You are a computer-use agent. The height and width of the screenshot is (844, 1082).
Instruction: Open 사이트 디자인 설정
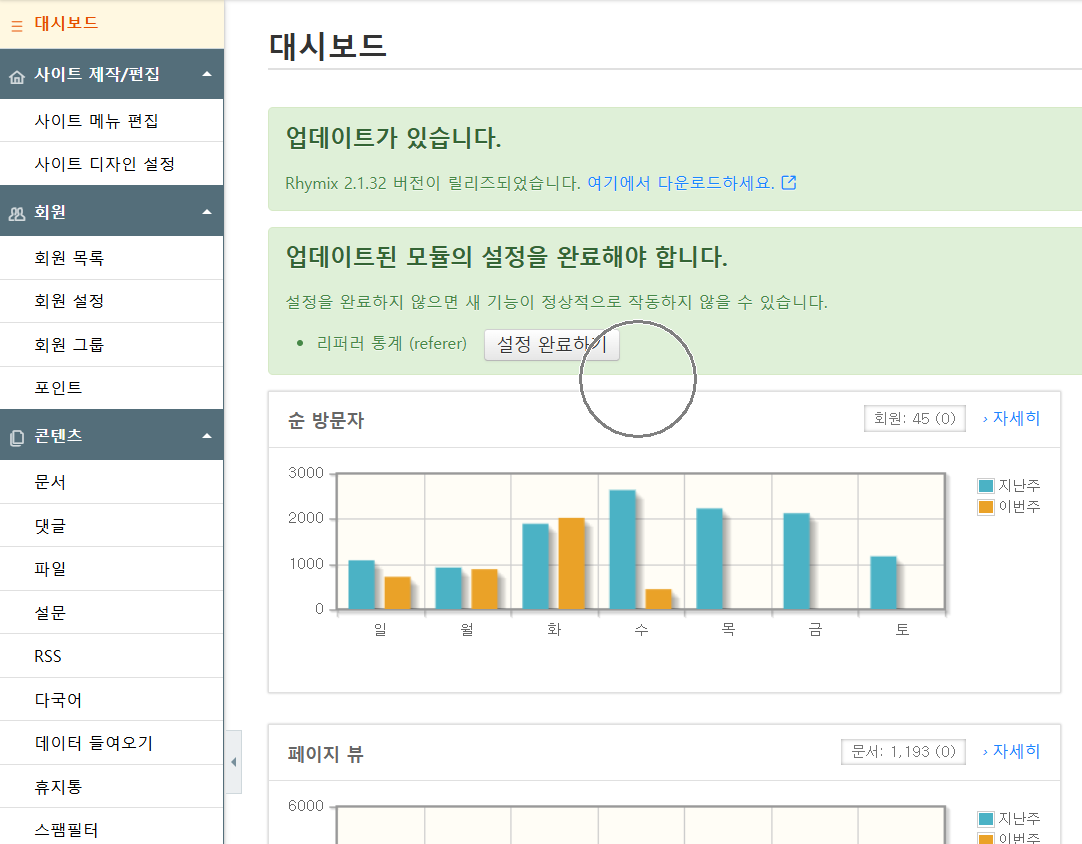112,164
